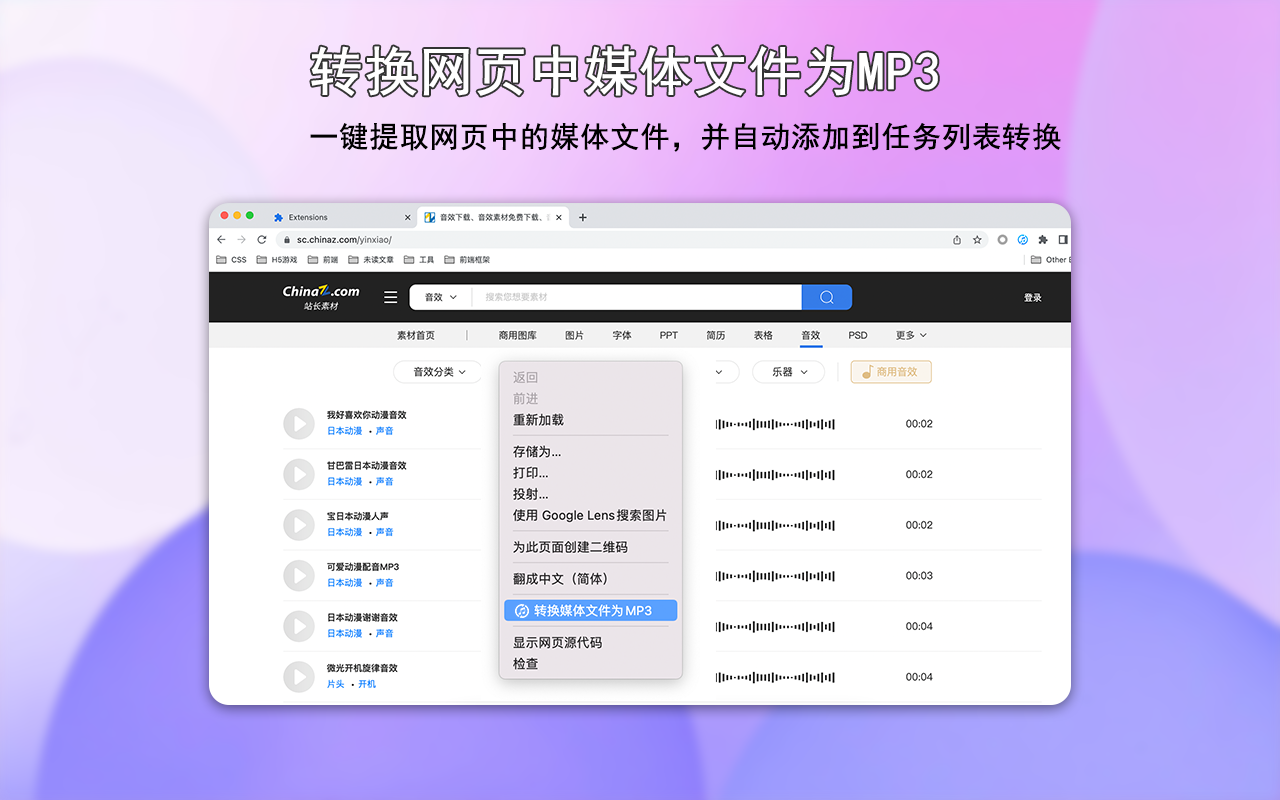Screen dimensions: 1280x800
Task: Bookmark the page with the star icon
Action: [x=976, y=240]
